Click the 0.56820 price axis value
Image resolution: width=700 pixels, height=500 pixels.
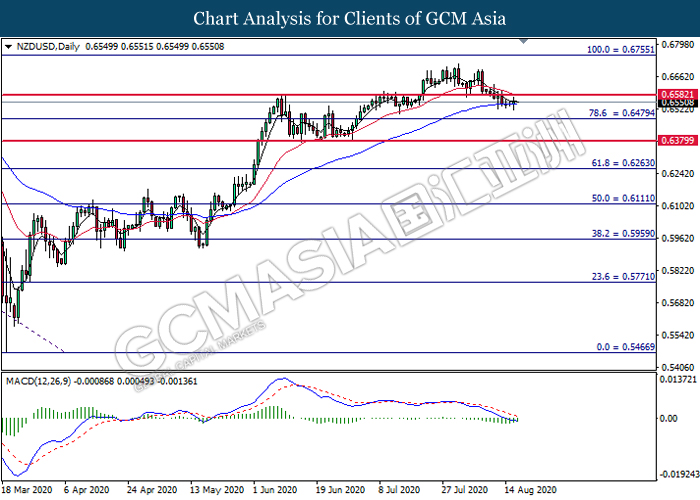tap(678, 303)
